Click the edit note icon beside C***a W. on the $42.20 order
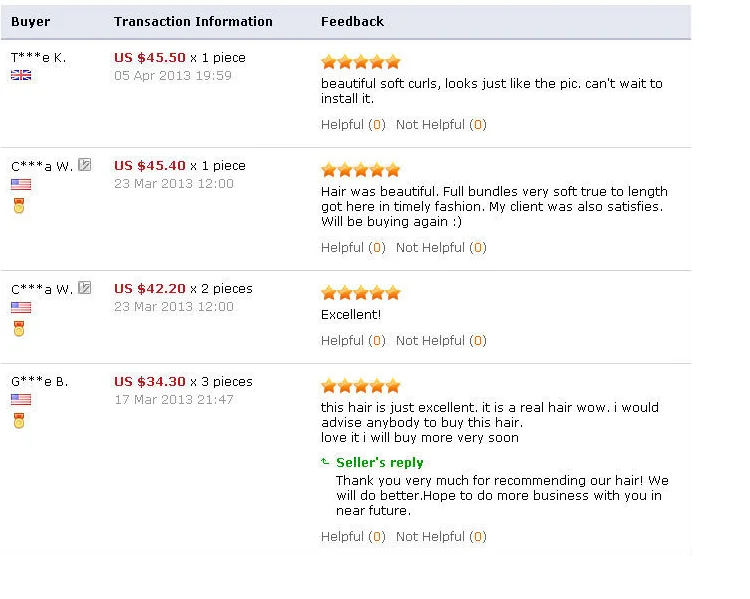The image size is (750, 599). point(85,288)
